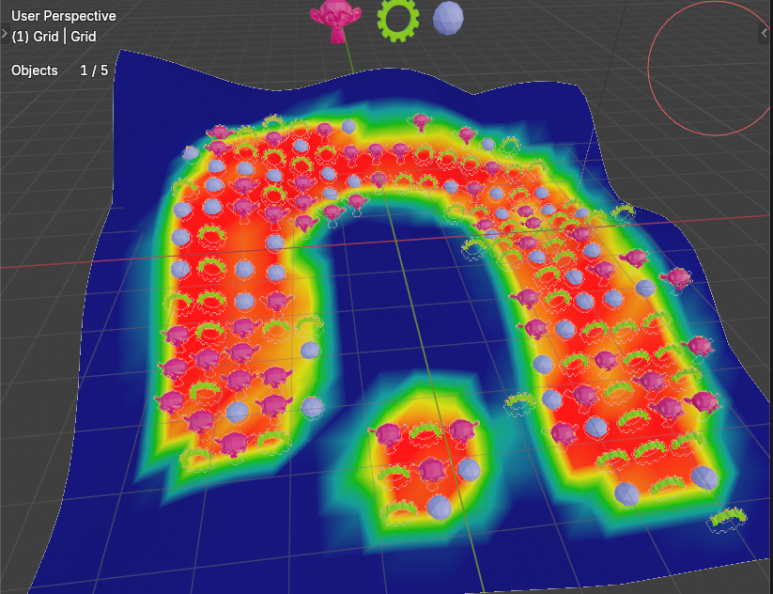
Task: Select the large pink Suzanne monkey object
Action: (x=336, y=20)
